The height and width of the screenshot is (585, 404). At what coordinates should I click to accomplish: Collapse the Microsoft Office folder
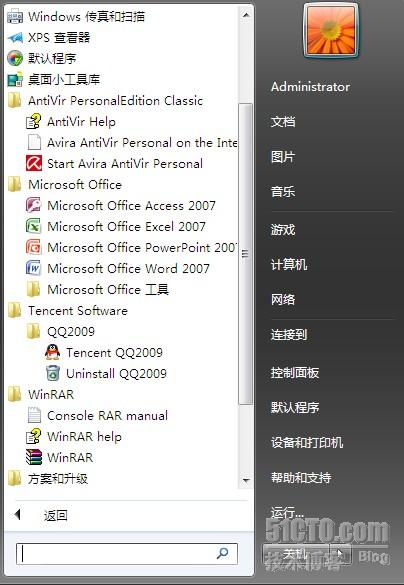(65, 185)
